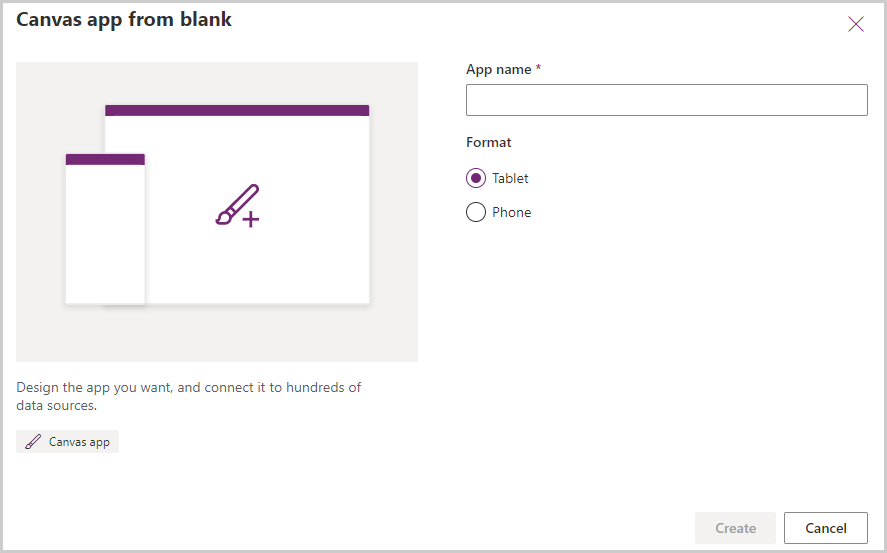Click the pencil icon beside Canvas app
This screenshot has height=553, width=887.
(x=34, y=442)
